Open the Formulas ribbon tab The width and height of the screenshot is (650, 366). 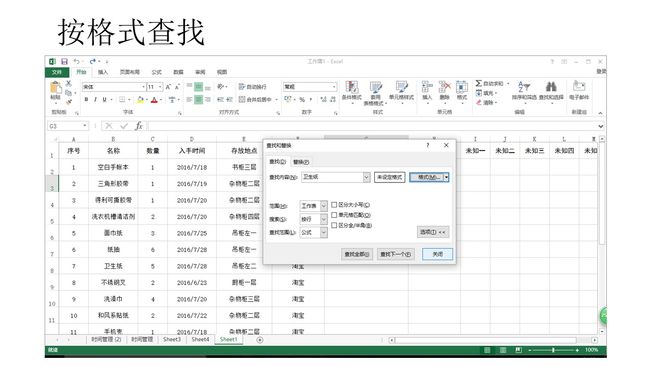157,72
